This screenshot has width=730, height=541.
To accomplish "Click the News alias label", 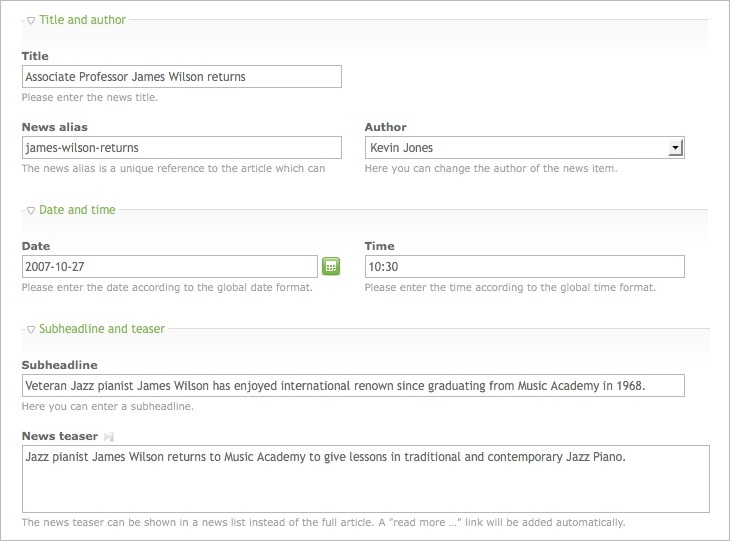I will click(54, 127).
